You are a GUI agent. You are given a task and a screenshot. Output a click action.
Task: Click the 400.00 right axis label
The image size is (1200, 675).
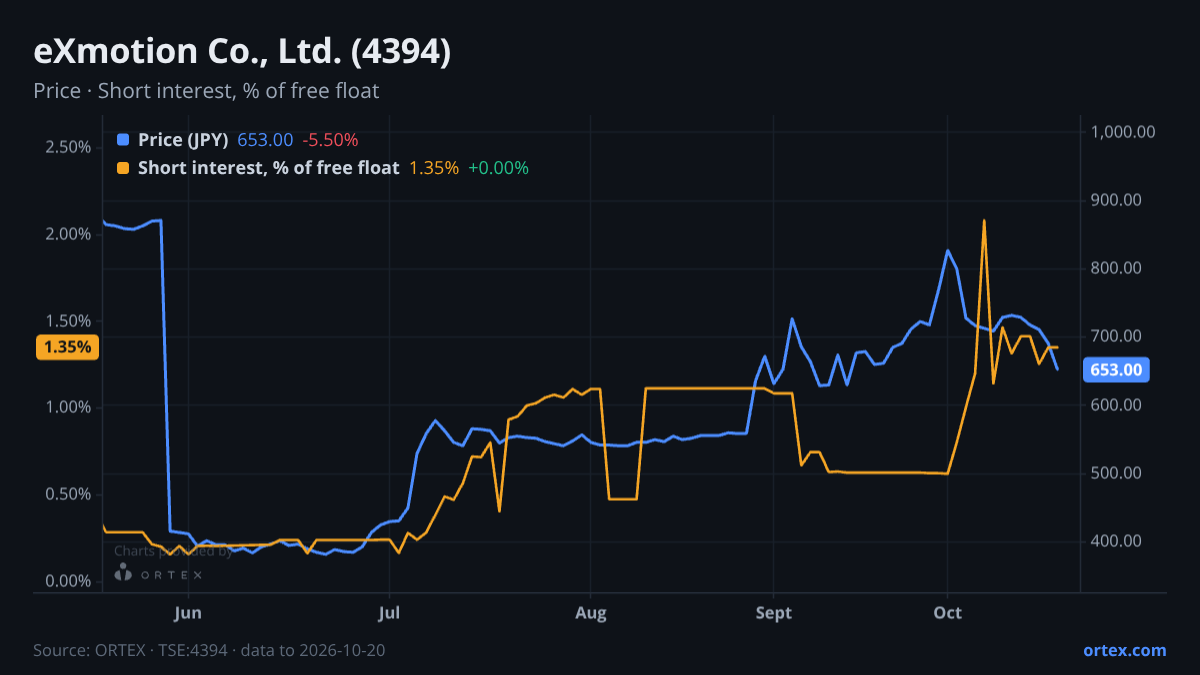pyautogui.click(x=1117, y=541)
